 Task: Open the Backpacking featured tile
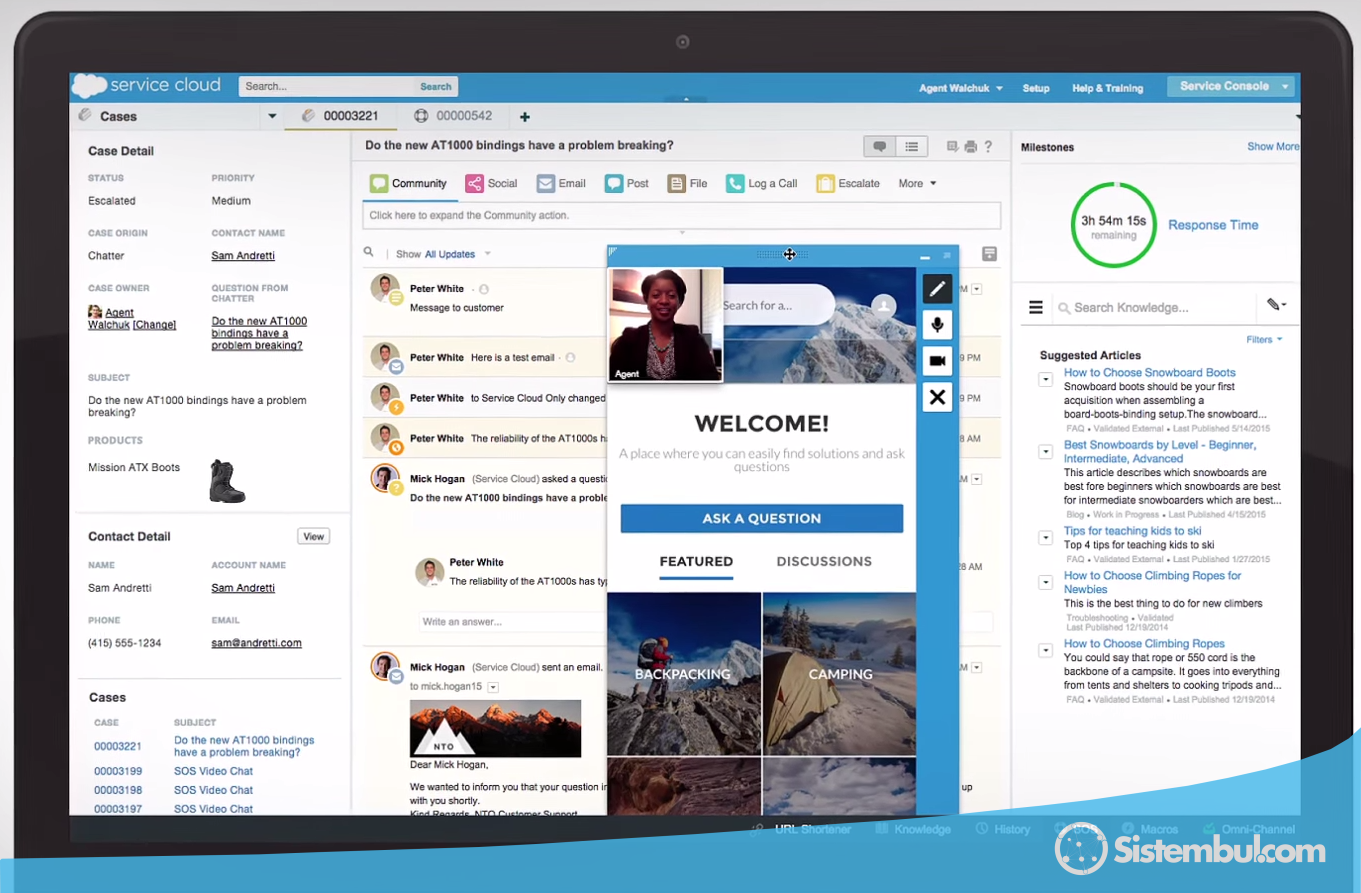pos(683,674)
